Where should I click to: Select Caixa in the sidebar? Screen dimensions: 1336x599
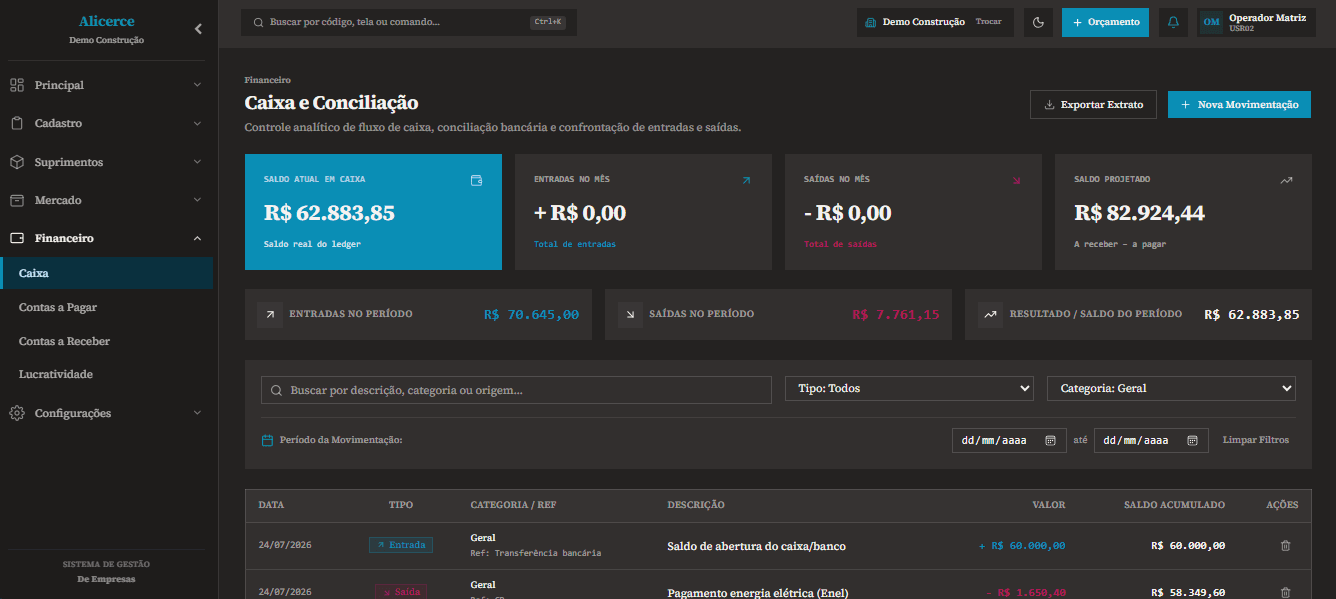[x=106, y=273]
